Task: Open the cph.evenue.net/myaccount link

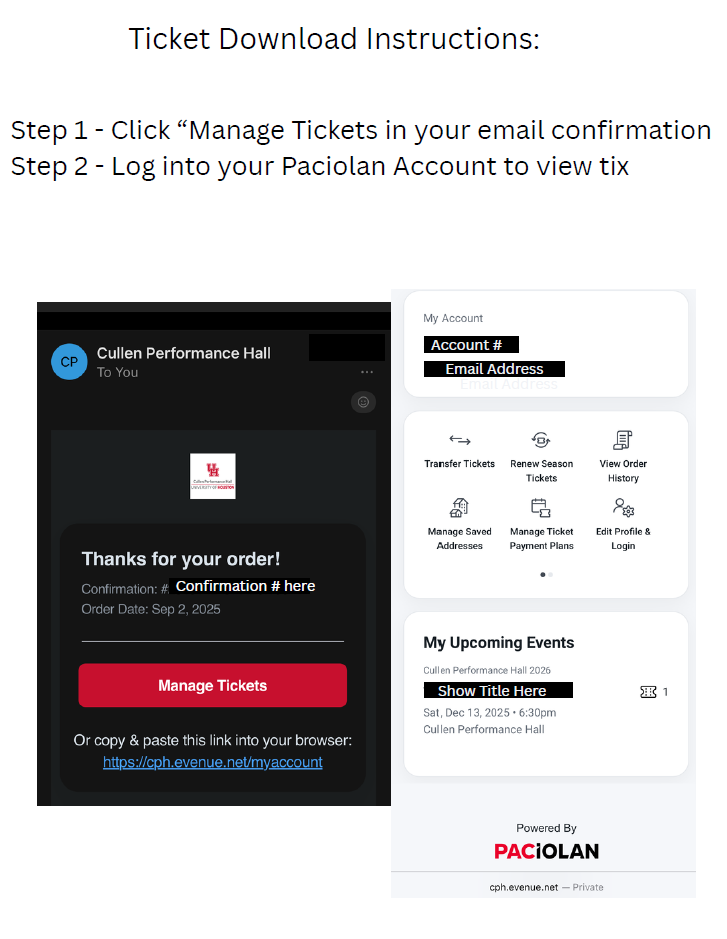Action: [212, 762]
